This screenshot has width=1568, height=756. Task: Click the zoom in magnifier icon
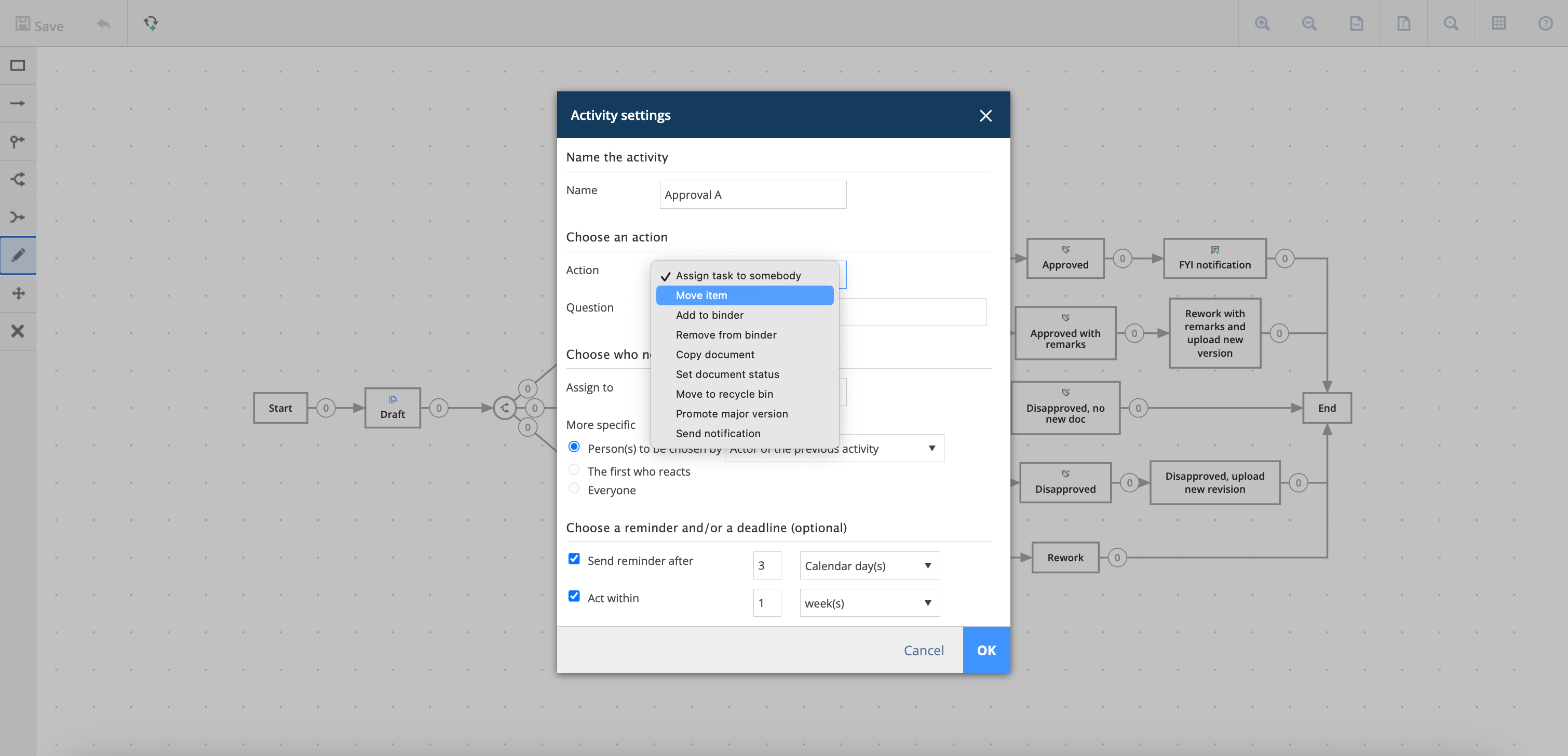click(1262, 24)
